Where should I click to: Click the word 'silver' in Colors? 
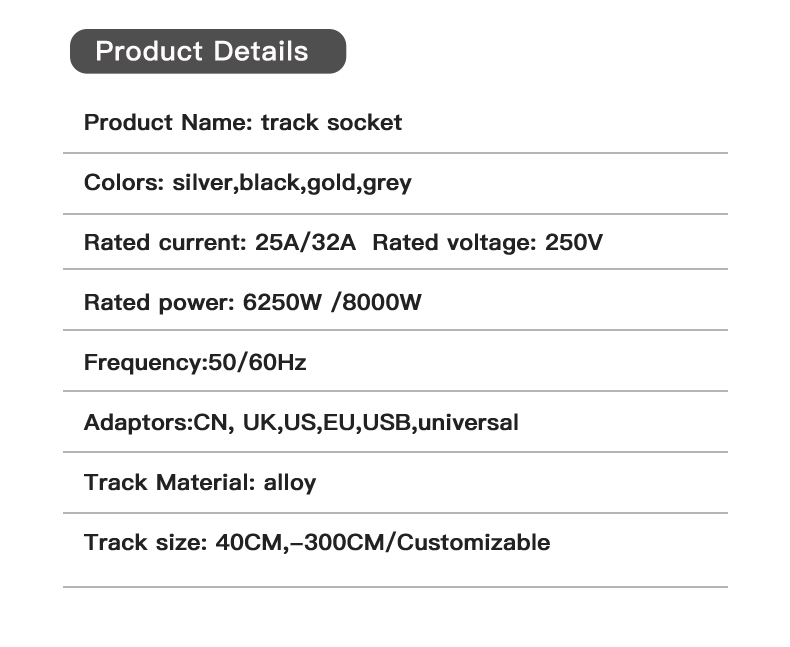(x=203, y=183)
